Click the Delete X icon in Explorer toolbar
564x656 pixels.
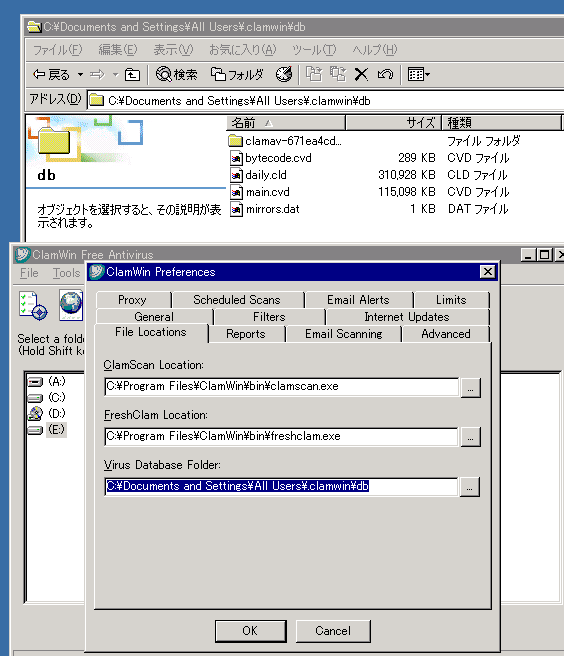(x=361, y=75)
